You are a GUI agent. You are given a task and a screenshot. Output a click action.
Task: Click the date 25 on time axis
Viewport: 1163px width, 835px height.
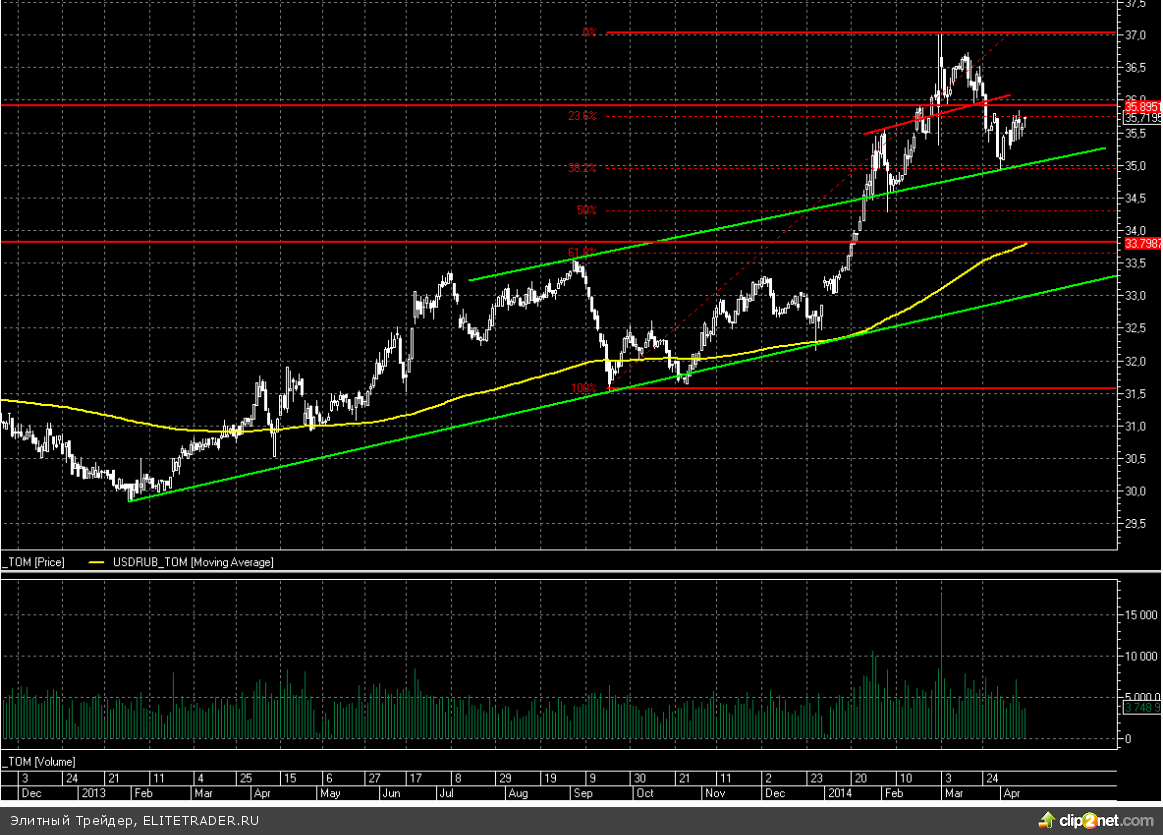246,778
